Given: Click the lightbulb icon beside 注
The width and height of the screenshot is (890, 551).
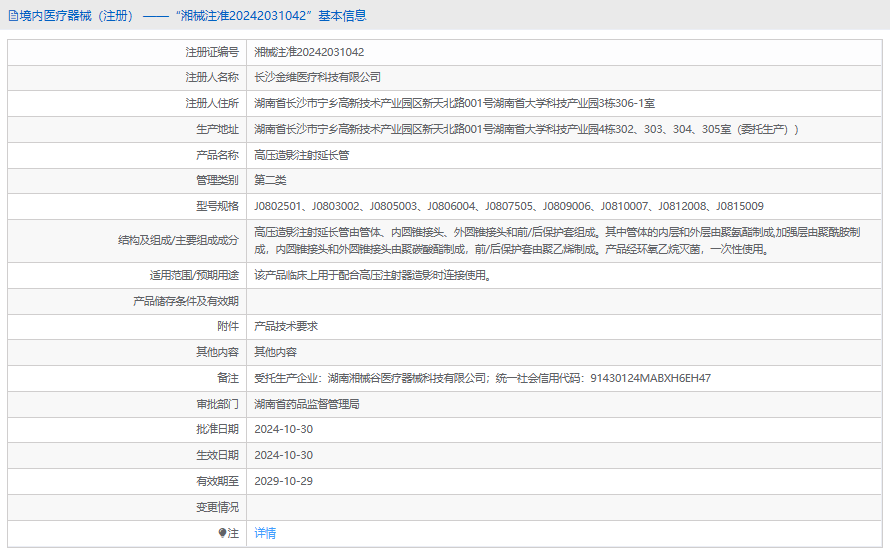Looking at the screenshot, I should click(x=222, y=533).
